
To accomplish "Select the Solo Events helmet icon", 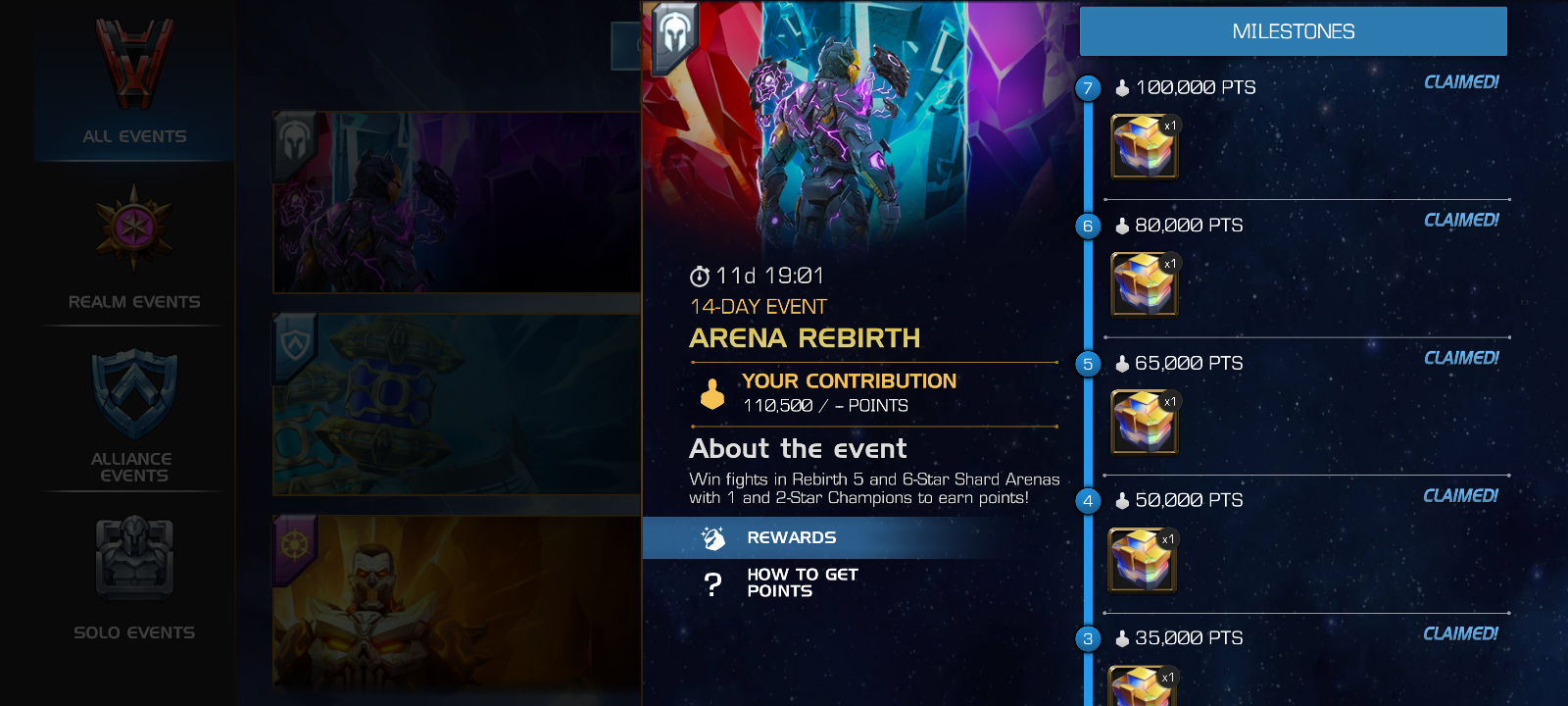I will tap(134, 558).
